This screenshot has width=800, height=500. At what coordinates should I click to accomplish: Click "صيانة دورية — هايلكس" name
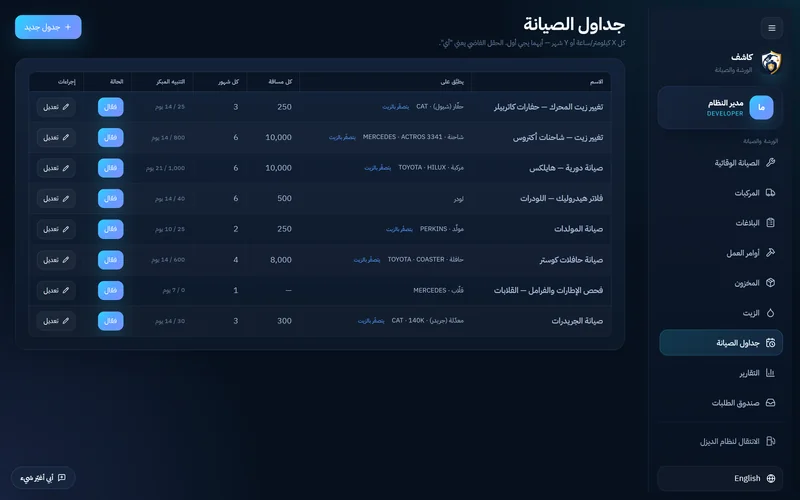[566, 168]
